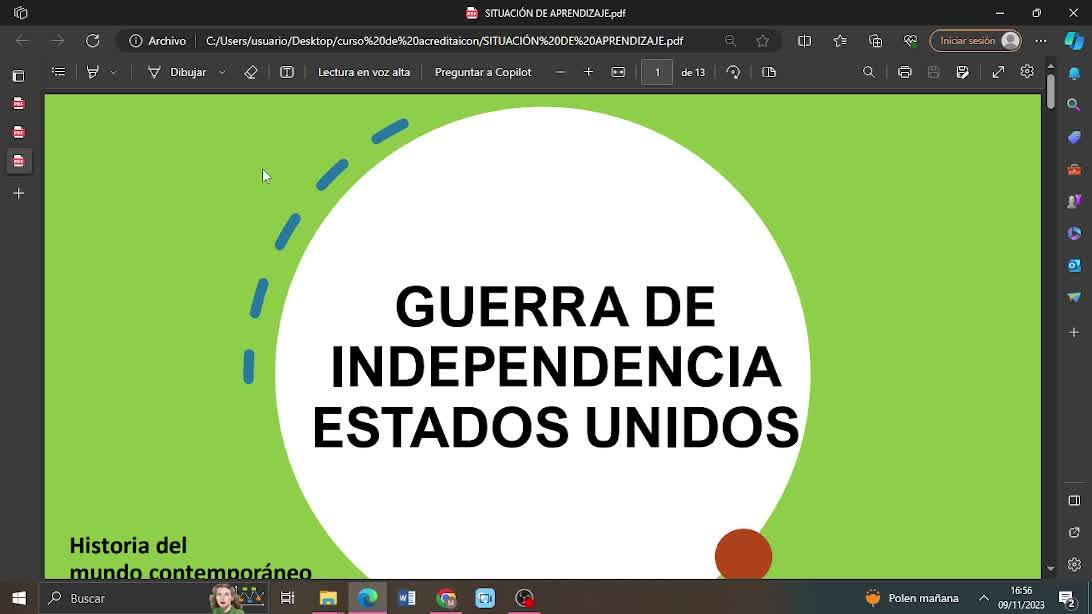Open Outlook in sidebar
Viewport: 1092px width, 614px height.
[x=1074, y=265]
